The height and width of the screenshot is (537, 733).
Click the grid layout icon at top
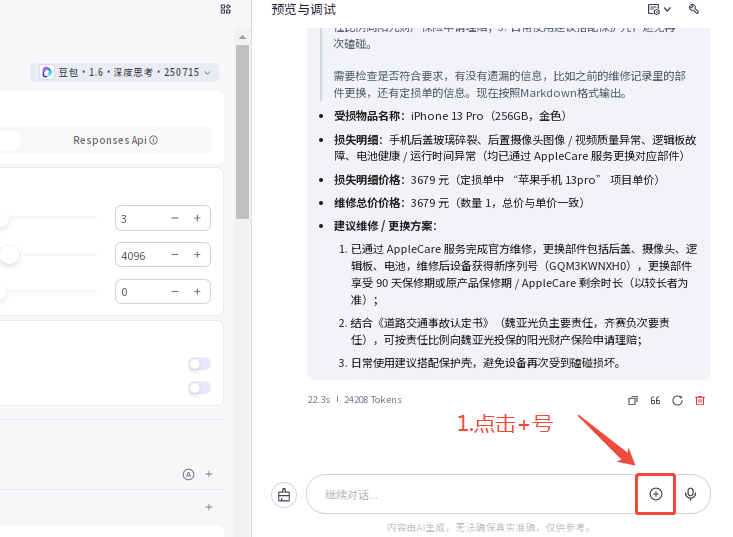[226, 9]
